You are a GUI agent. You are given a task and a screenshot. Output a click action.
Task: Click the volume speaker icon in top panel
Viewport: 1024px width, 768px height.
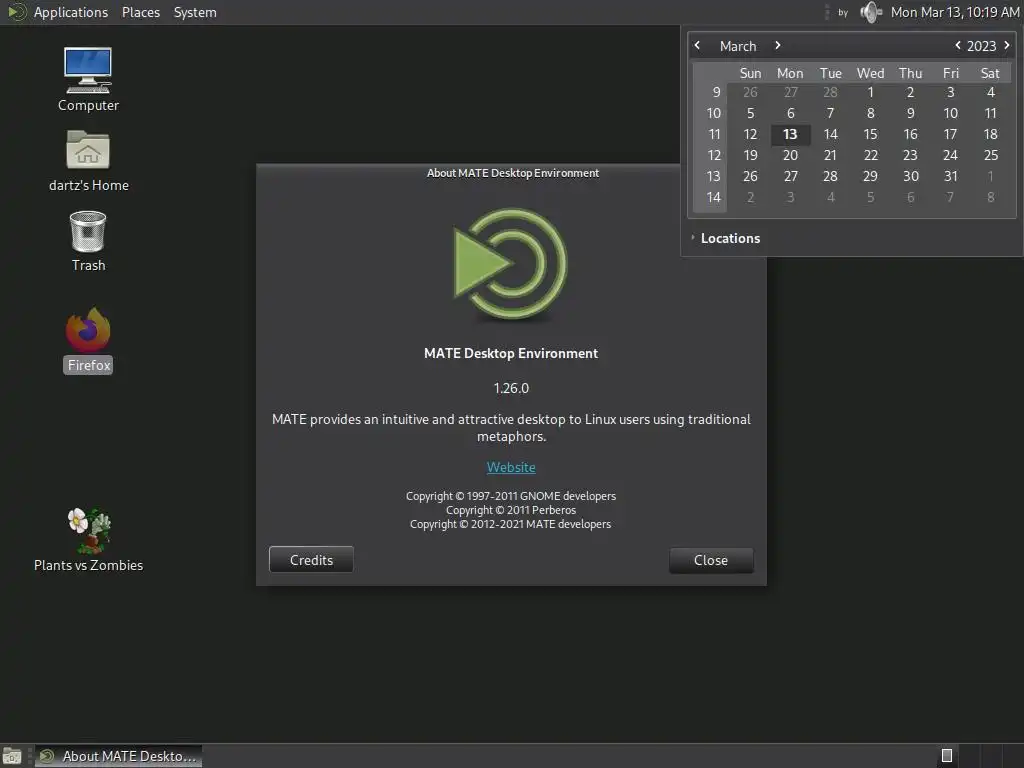[871, 12]
